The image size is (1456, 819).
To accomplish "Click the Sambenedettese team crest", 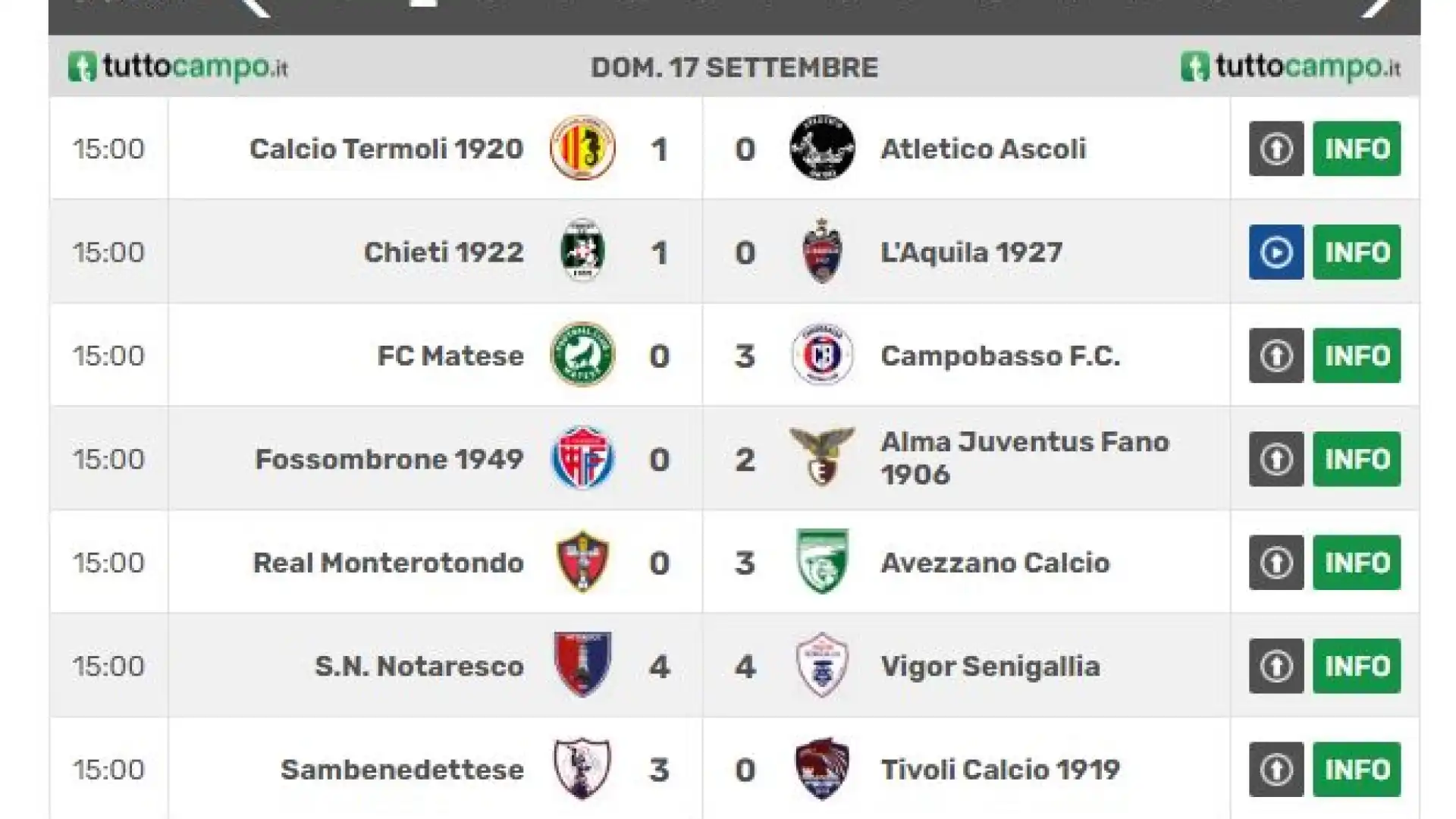I will [x=582, y=769].
